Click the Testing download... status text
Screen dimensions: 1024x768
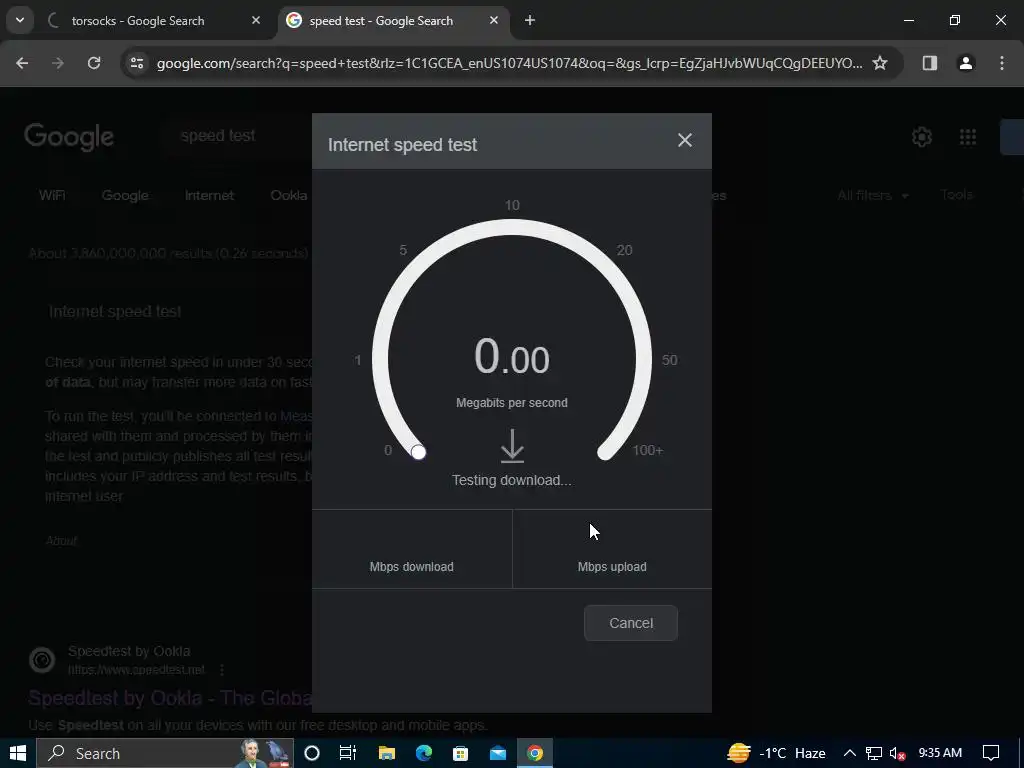point(512,480)
